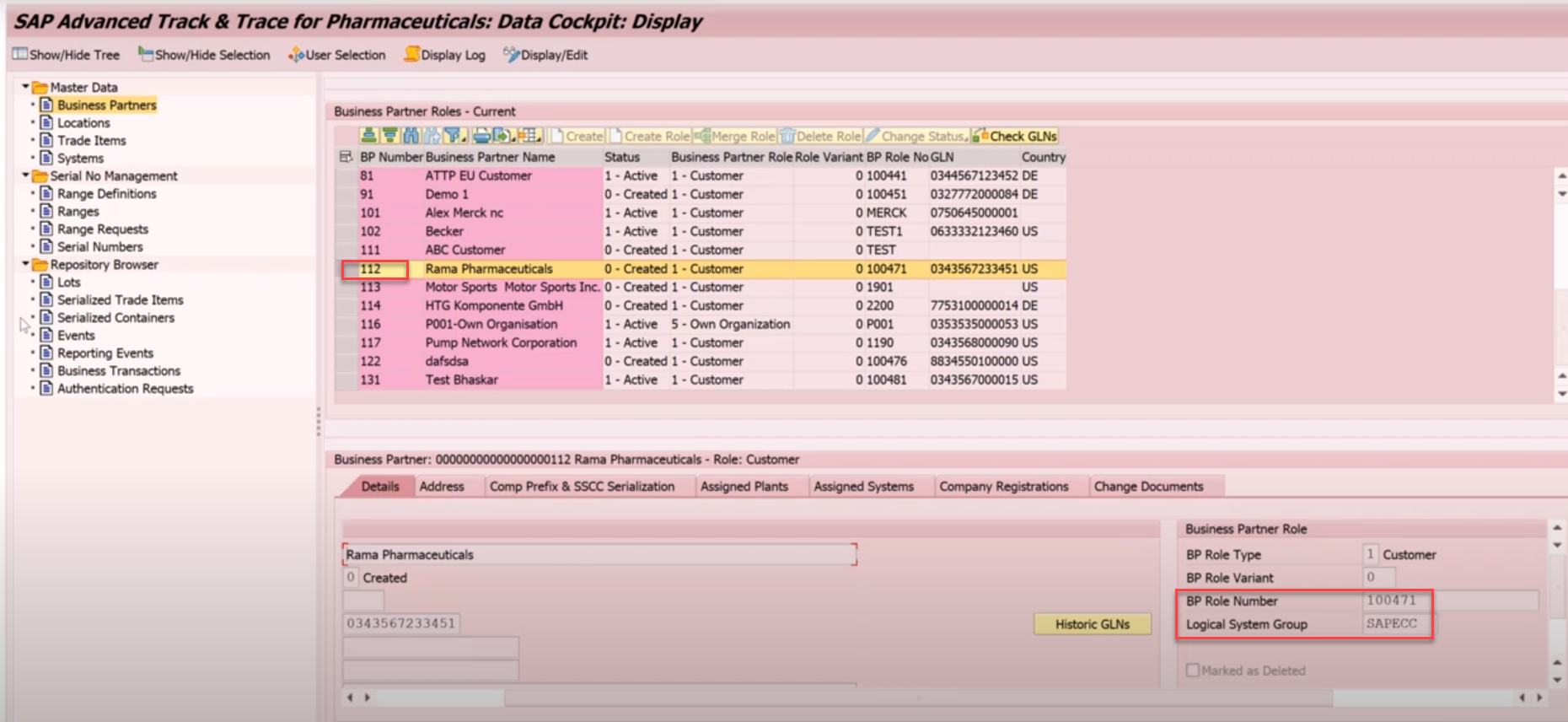
Task: Click the Set Filter funnel icon
Action: point(454,136)
